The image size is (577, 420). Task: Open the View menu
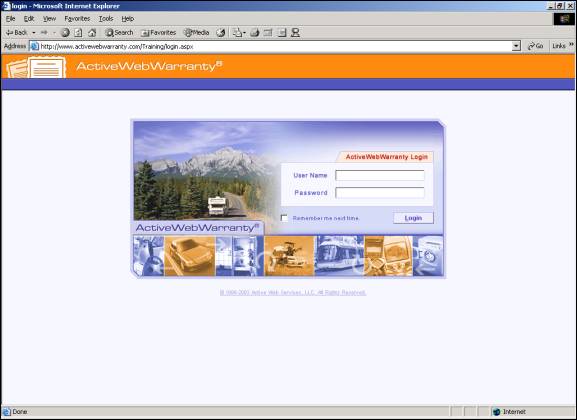(x=49, y=18)
